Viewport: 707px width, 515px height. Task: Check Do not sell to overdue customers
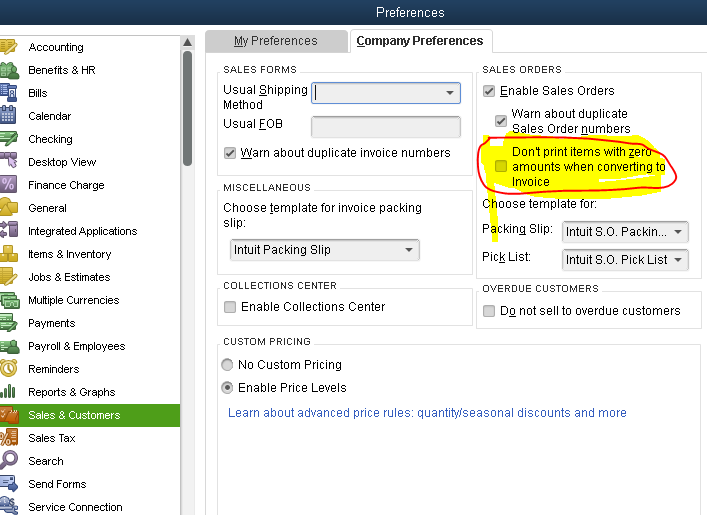click(x=489, y=311)
